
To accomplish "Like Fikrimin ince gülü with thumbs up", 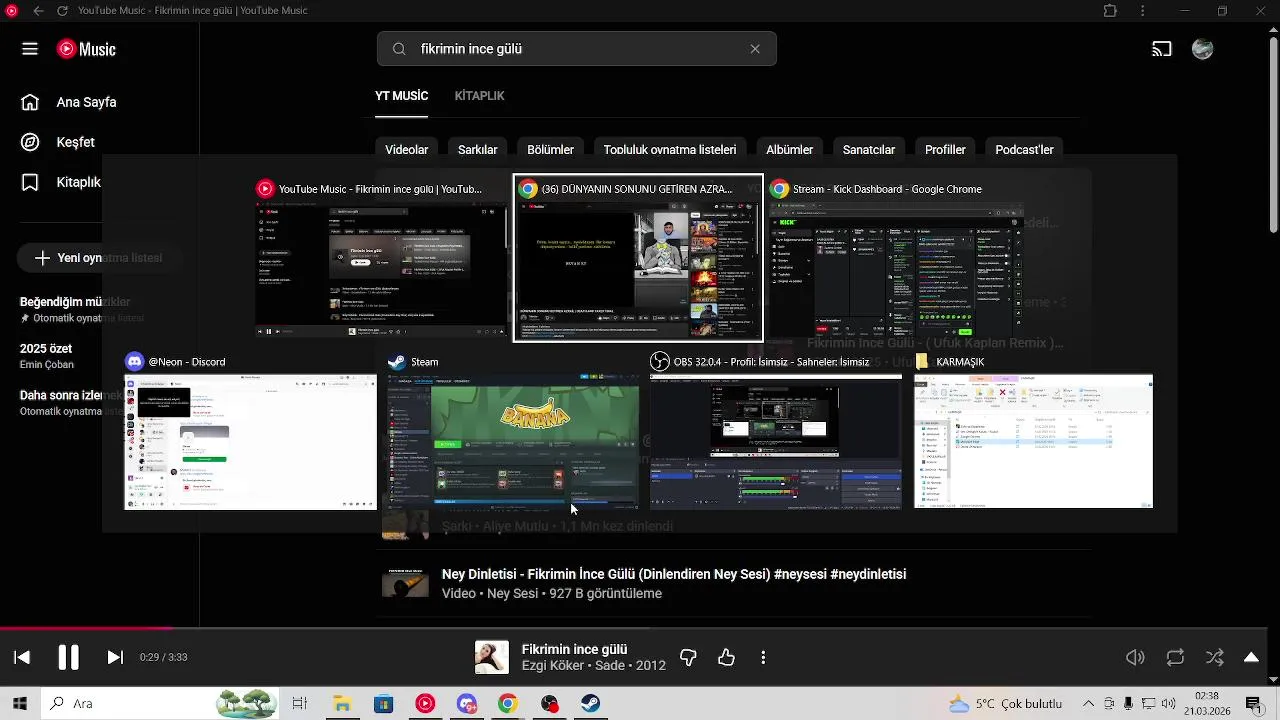I will click(726, 657).
